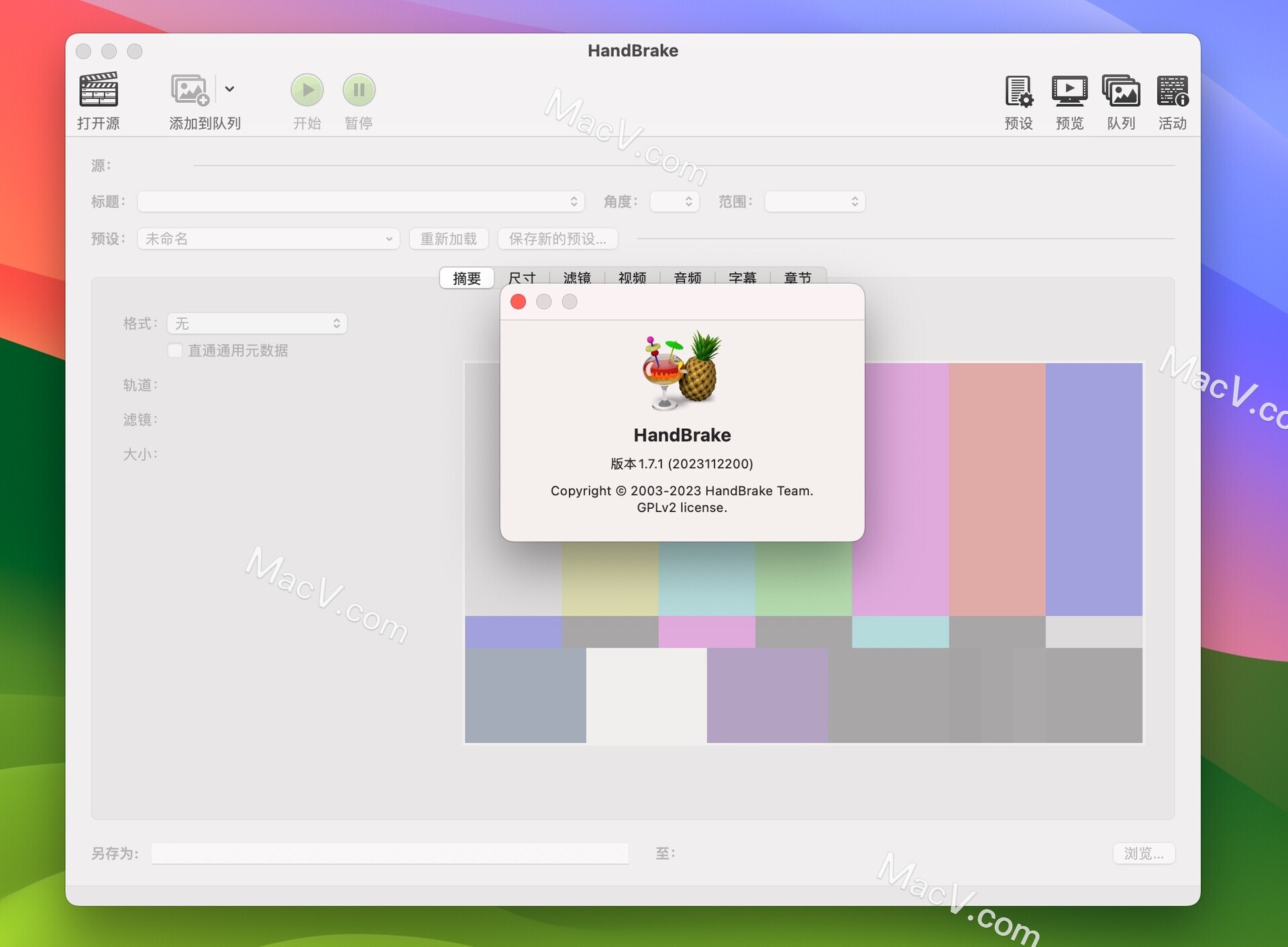Show the Queue window icon (队列)
This screenshot has height=947, width=1288.
1122,91
